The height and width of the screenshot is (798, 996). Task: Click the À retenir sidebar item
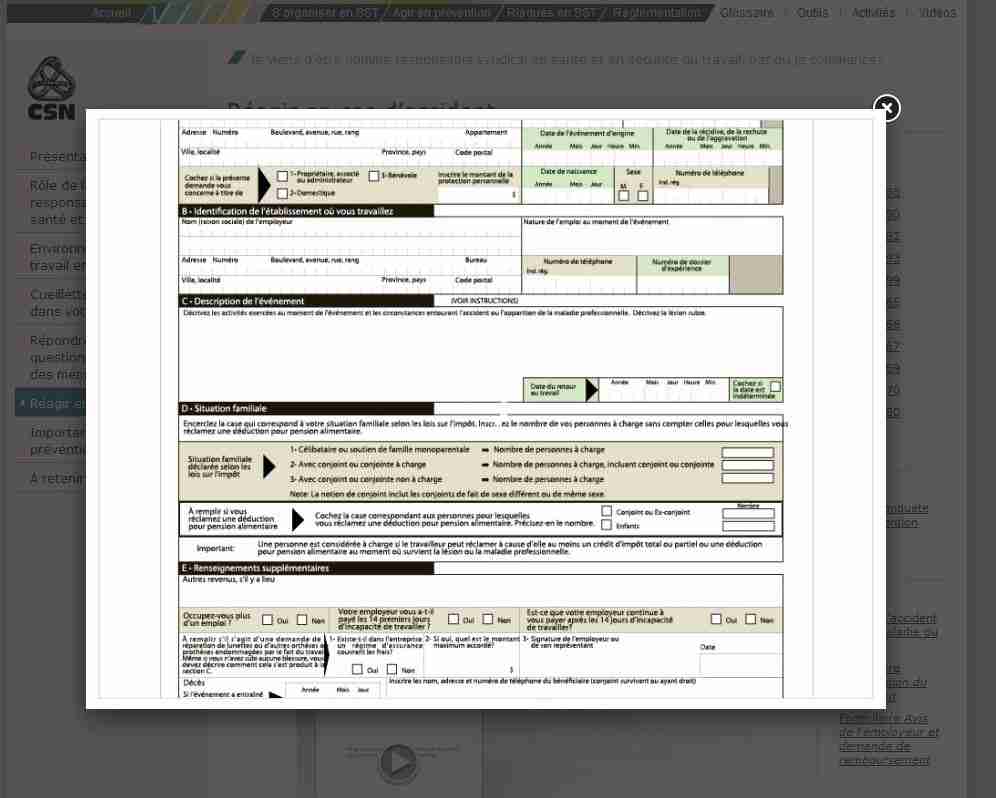tap(56, 478)
